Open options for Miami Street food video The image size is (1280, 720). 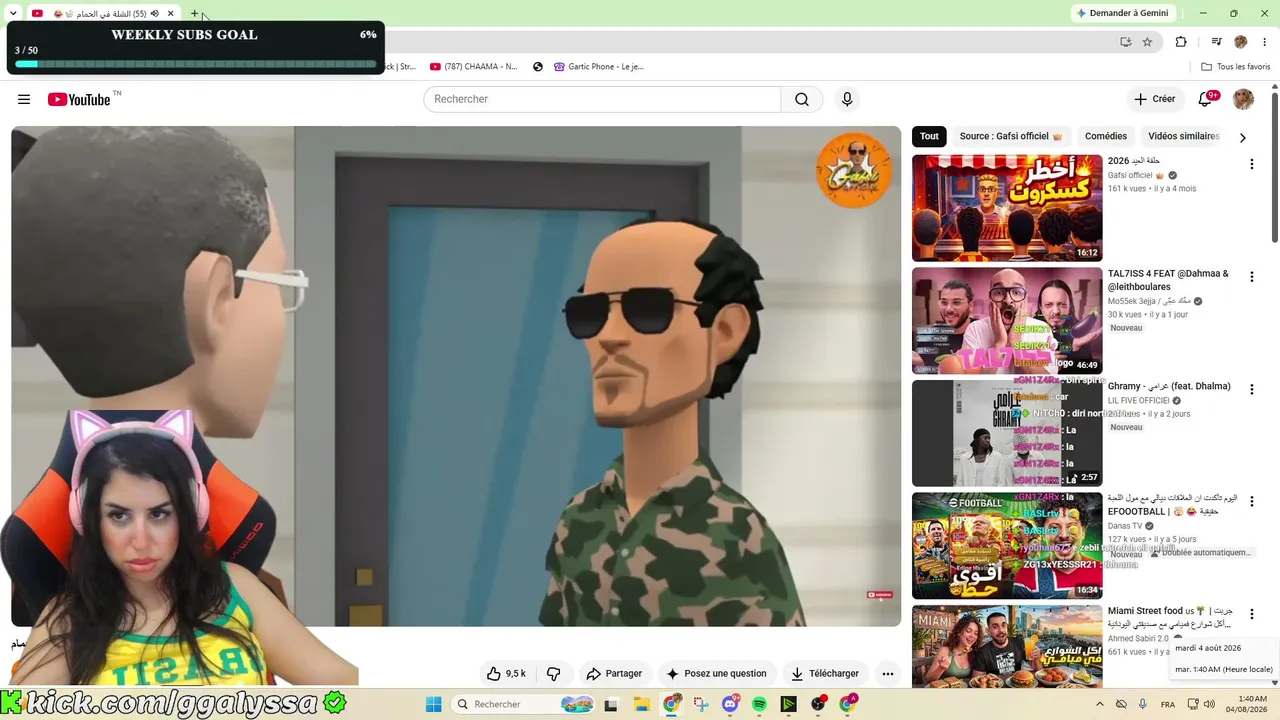pos(1251,615)
